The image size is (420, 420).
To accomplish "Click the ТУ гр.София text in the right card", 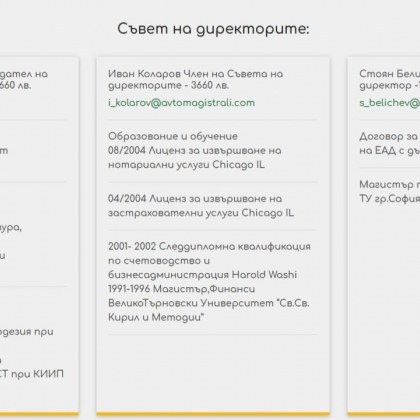I will click(389, 199).
